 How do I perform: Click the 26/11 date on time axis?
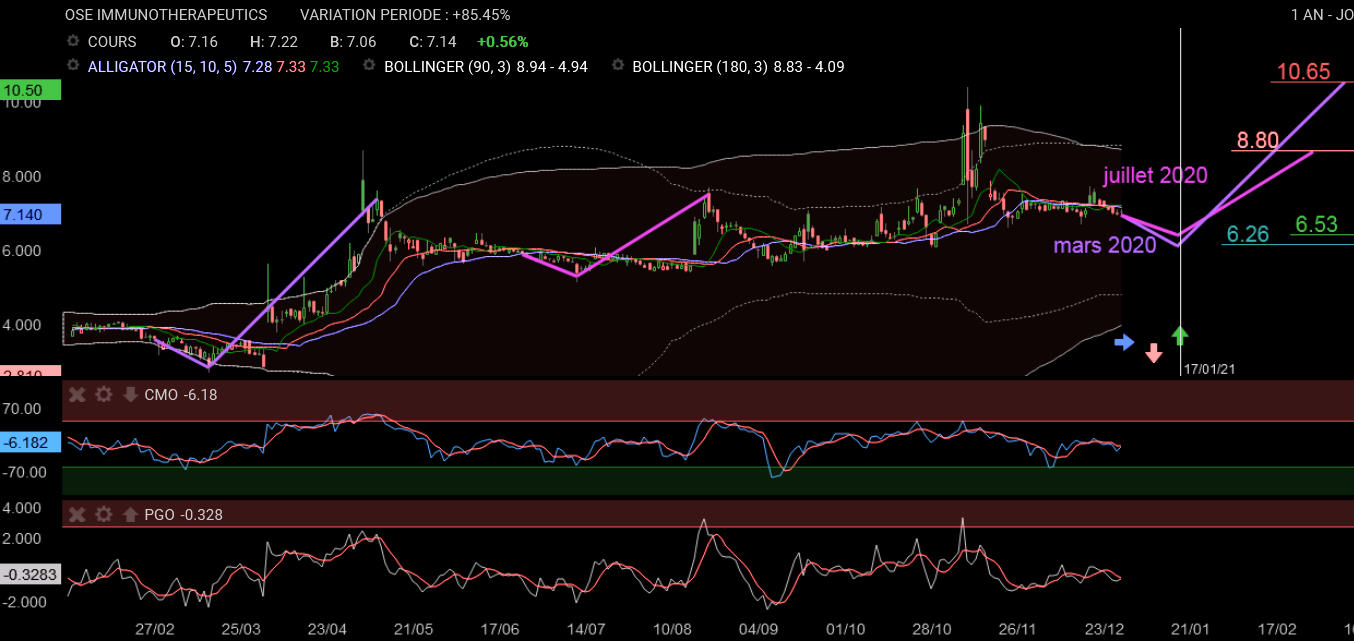(x=1018, y=628)
